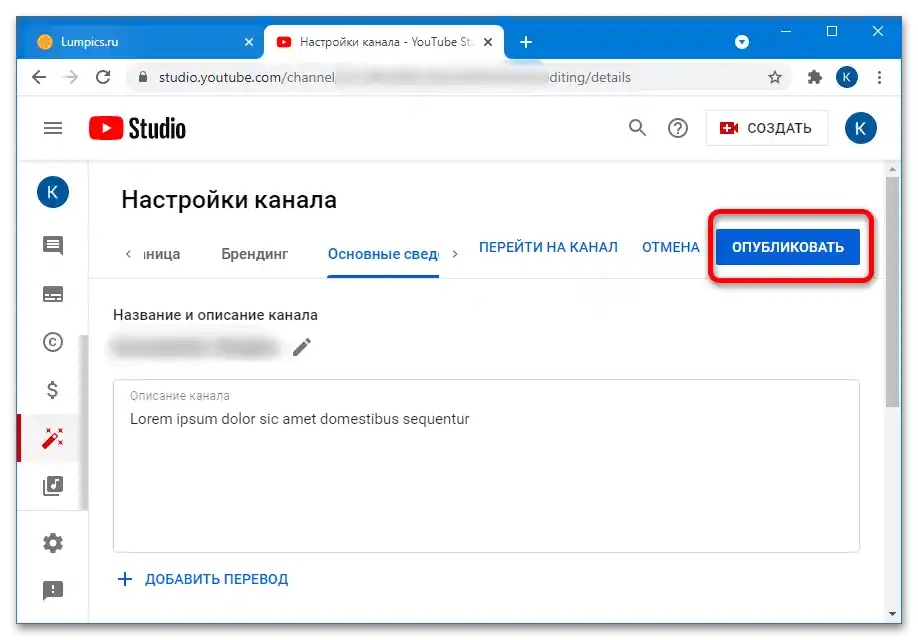Click the scrollbar down arrow

click(x=892, y=614)
